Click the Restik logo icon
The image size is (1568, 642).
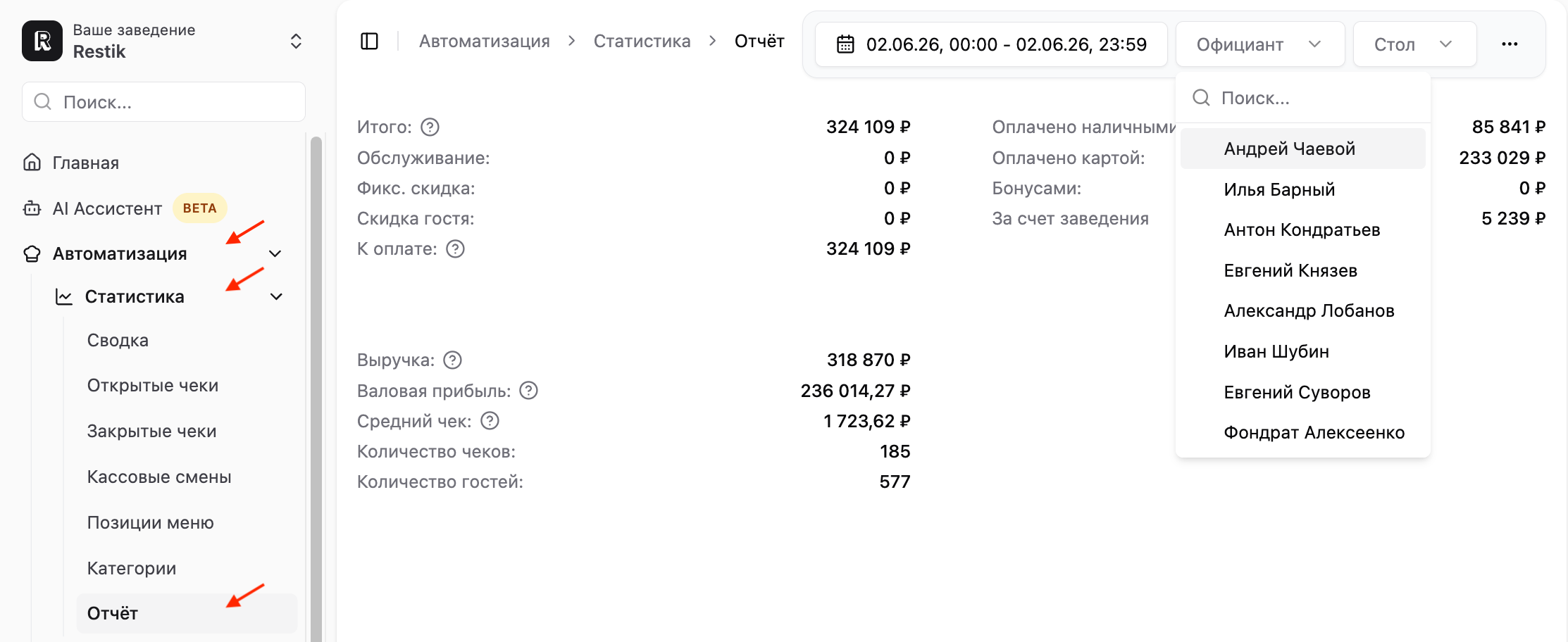pyautogui.click(x=42, y=41)
